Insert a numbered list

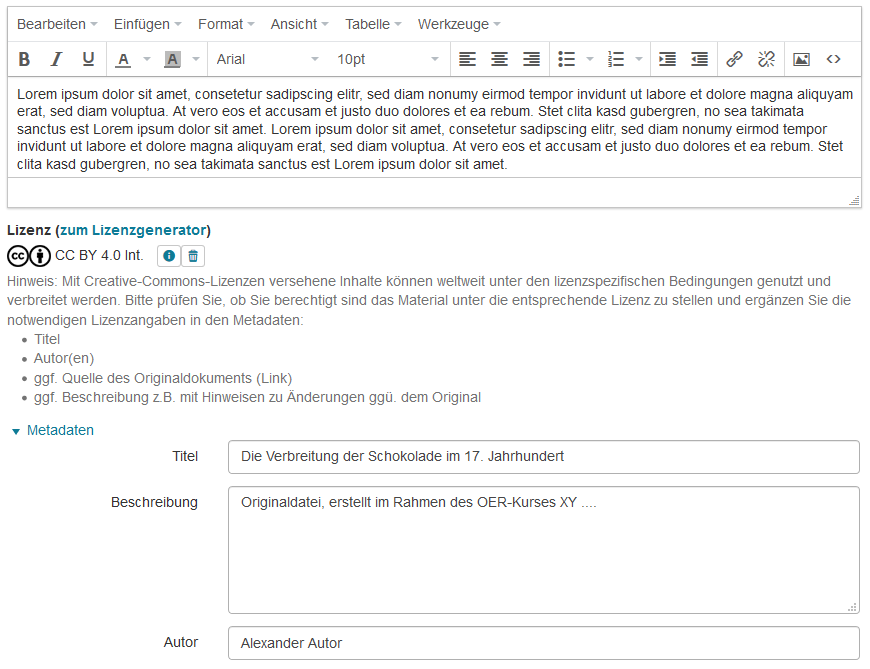pyautogui.click(x=616, y=59)
